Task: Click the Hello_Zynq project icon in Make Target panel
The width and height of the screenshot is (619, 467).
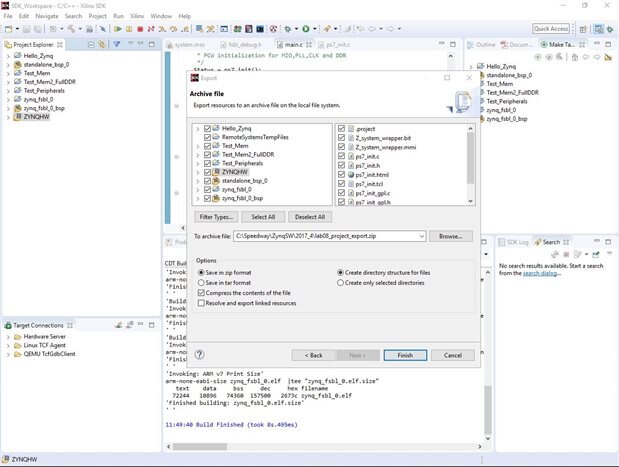Action: pos(480,66)
